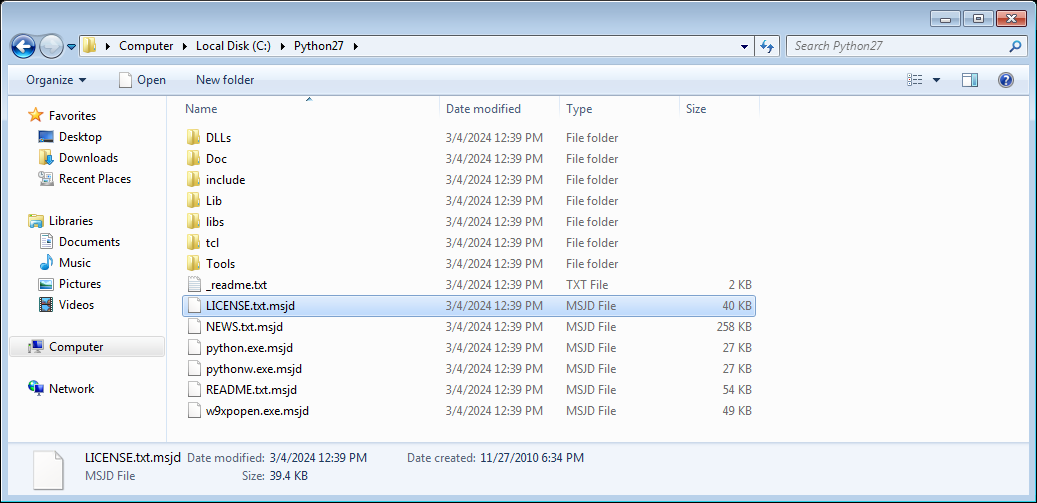This screenshot has height=503, width=1037.
Task: Select the python.exe.msjd file icon
Action: pyautogui.click(x=193, y=348)
